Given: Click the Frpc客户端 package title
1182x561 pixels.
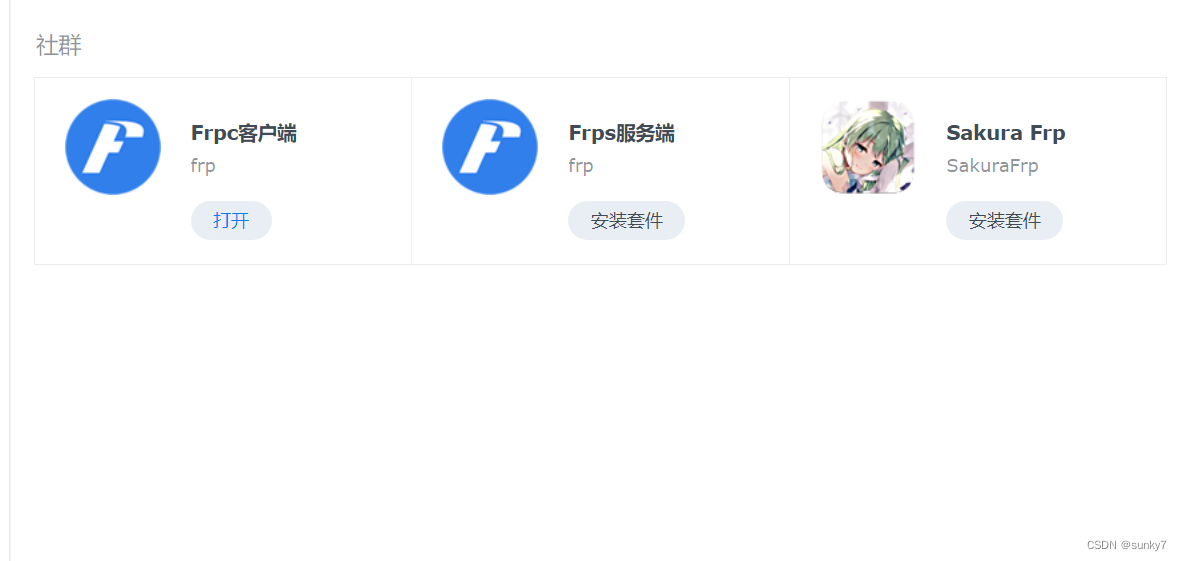Looking at the screenshot, I should click(x=243, y=133).
